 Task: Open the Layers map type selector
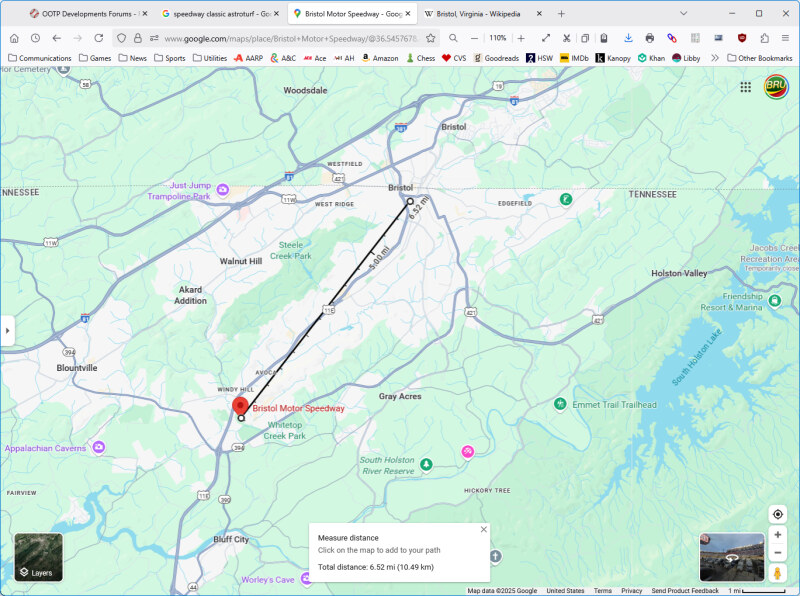[39, 557]
